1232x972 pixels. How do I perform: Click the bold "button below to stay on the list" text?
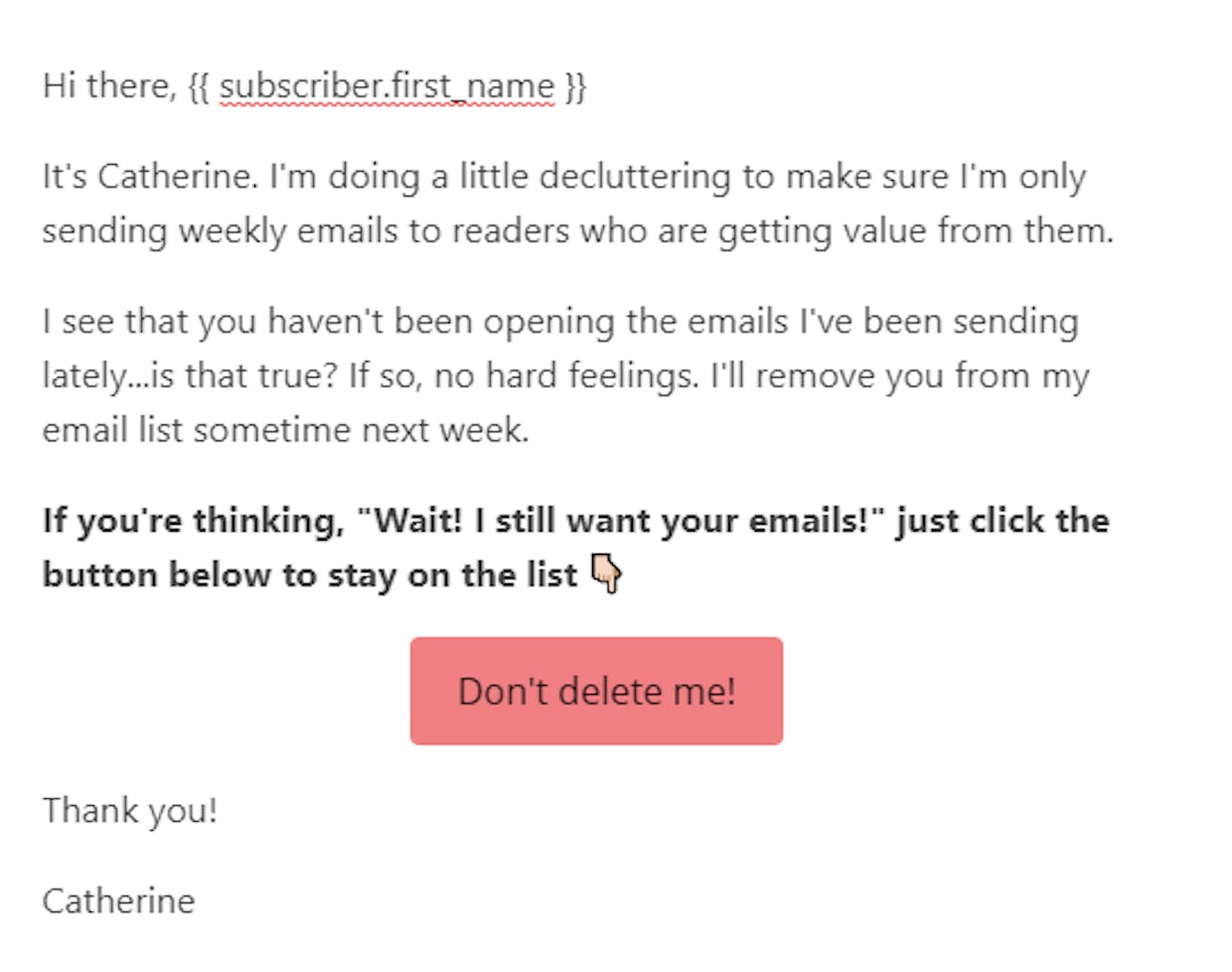310,574
